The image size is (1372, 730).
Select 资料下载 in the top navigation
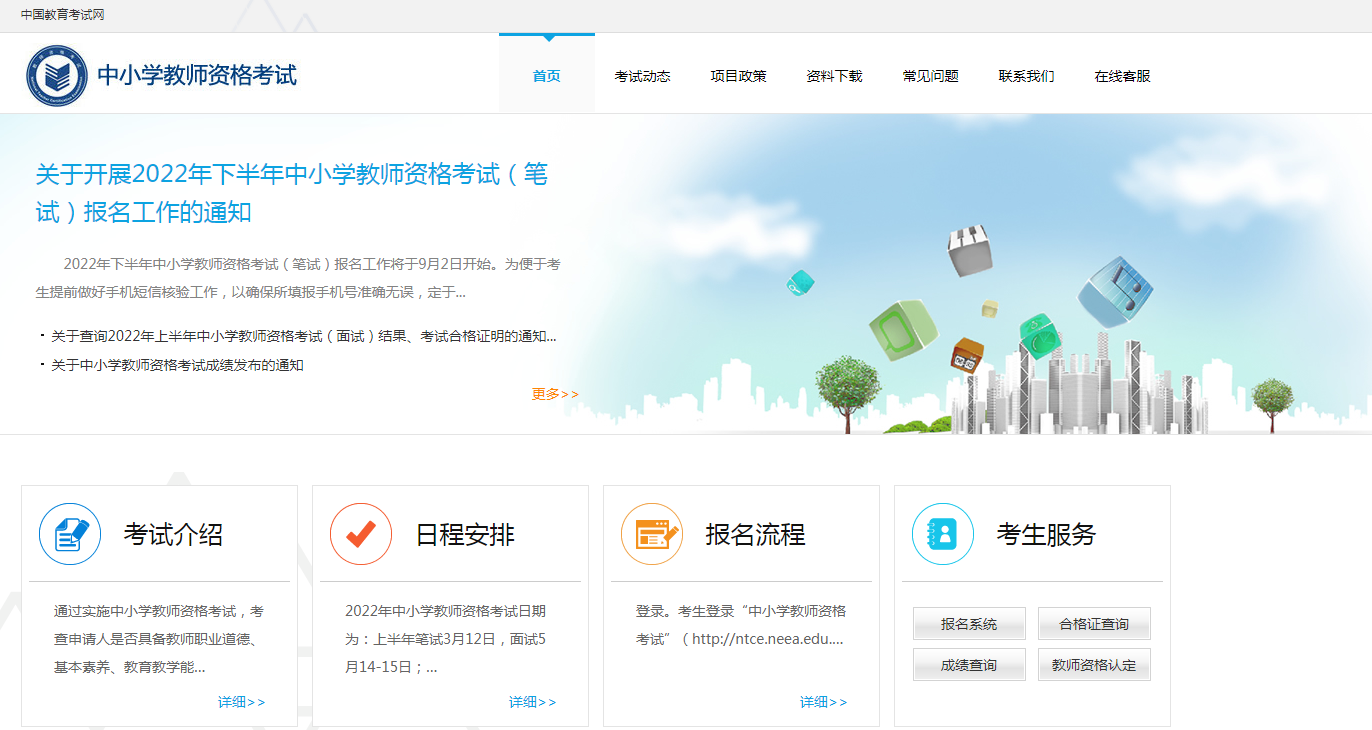click(x=834, y=76)
